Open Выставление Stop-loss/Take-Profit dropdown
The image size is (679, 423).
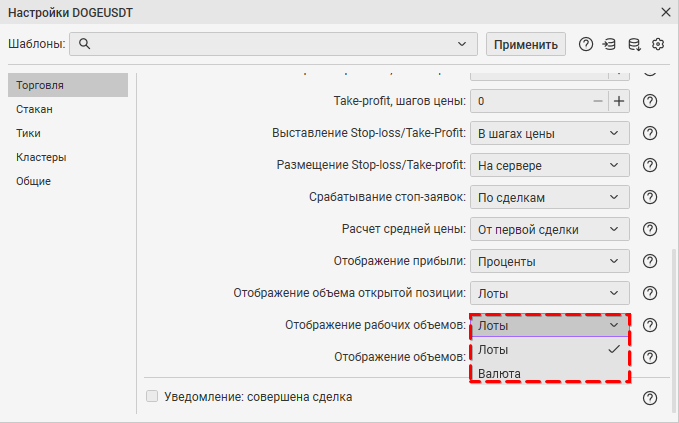coord(549,133)
